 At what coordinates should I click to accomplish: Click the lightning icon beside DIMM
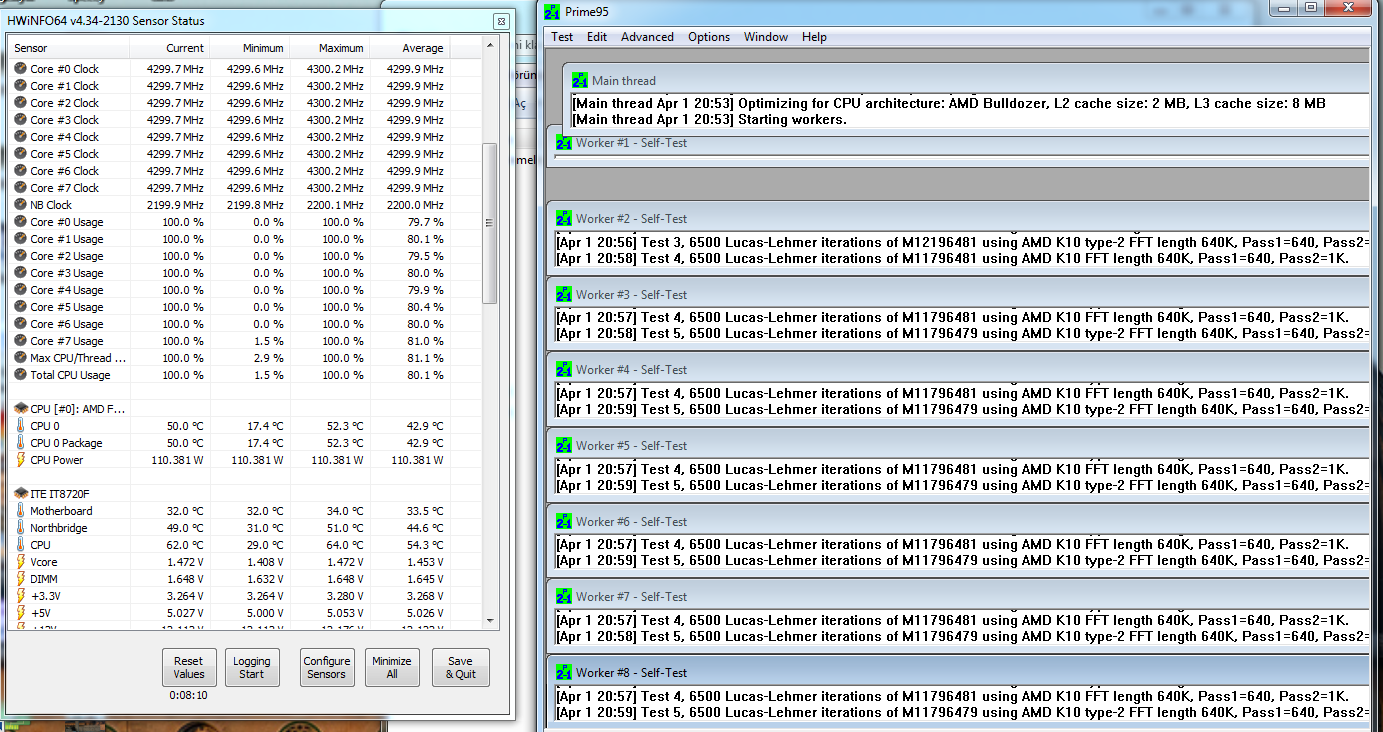(x=20, y=579)
